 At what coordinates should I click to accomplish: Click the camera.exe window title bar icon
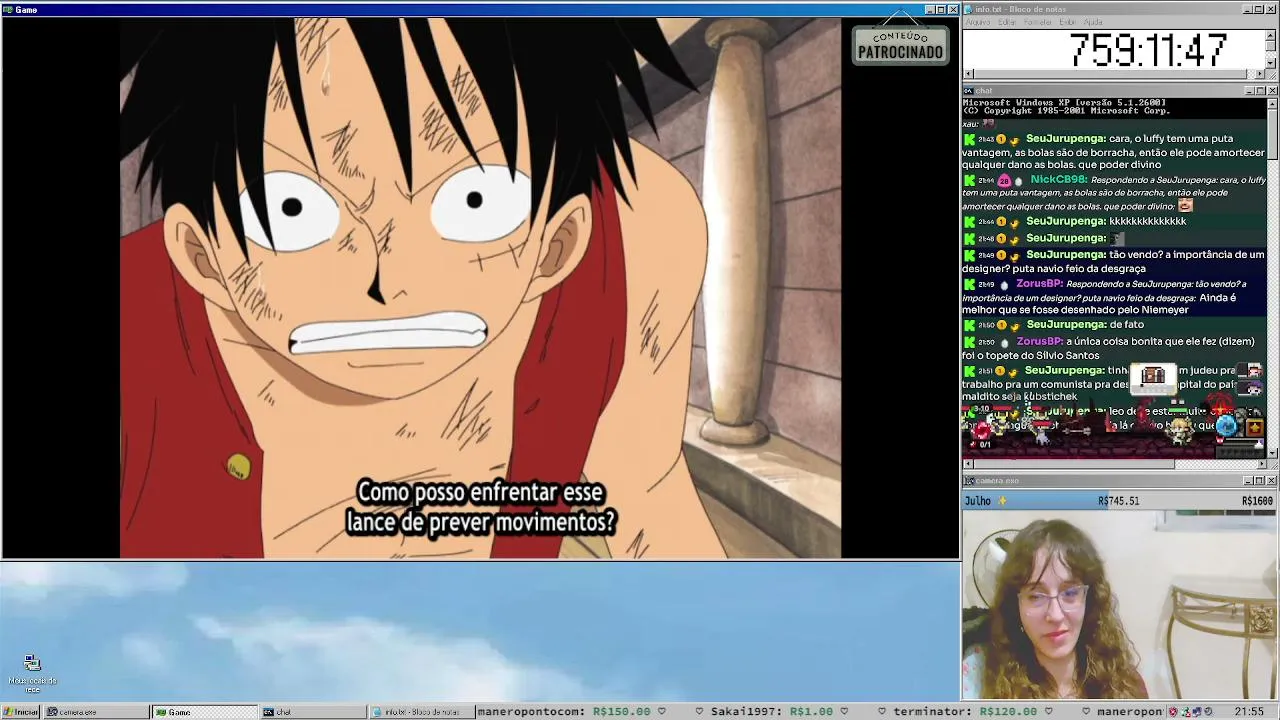(968, 480)
